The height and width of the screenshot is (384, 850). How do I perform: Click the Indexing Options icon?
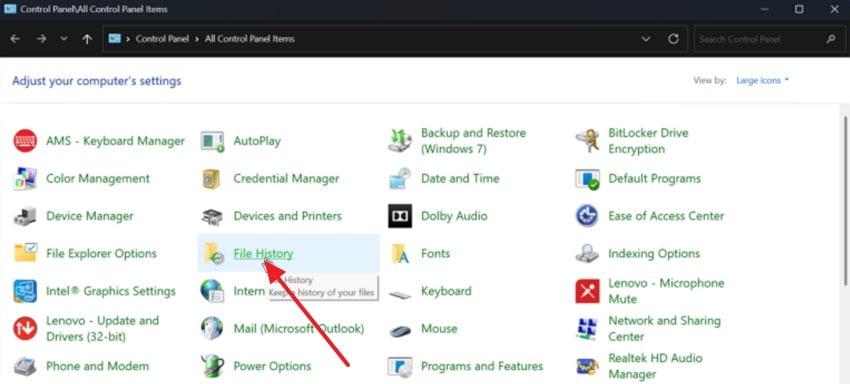587,253
